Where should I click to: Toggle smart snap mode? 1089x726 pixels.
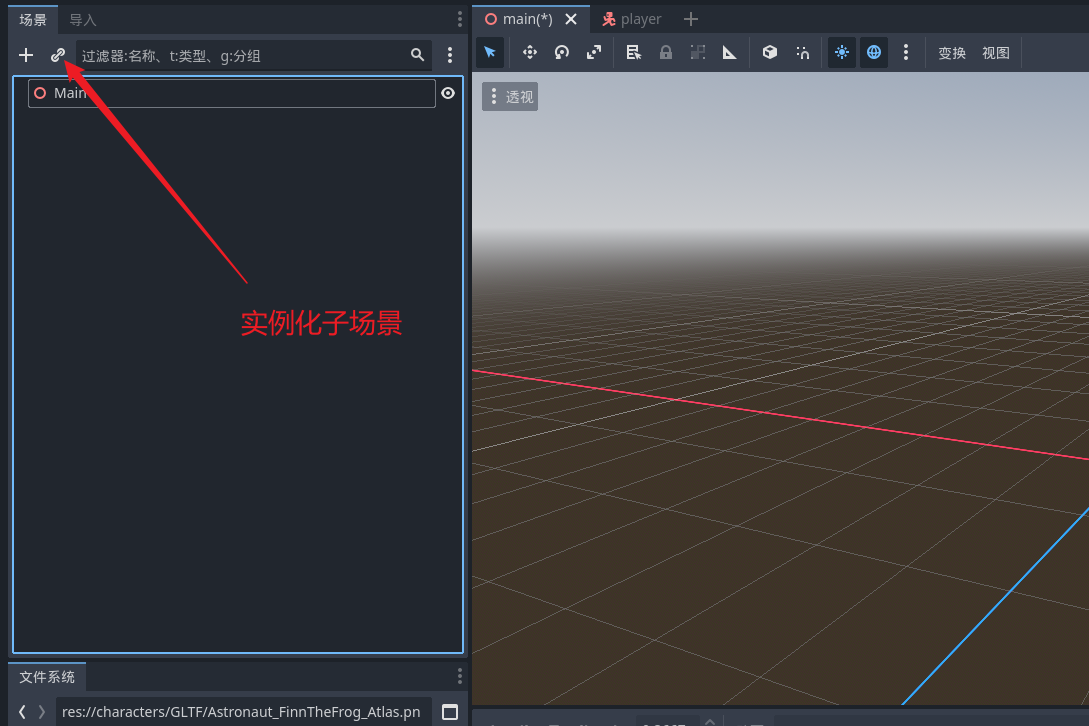pyautogui.click(x=802, y=53)
